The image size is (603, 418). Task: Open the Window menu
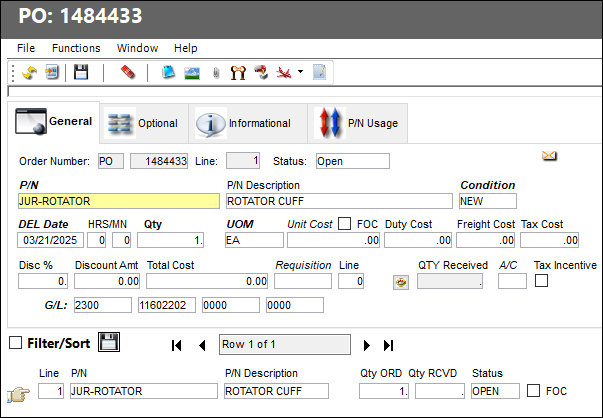point(137,48)
